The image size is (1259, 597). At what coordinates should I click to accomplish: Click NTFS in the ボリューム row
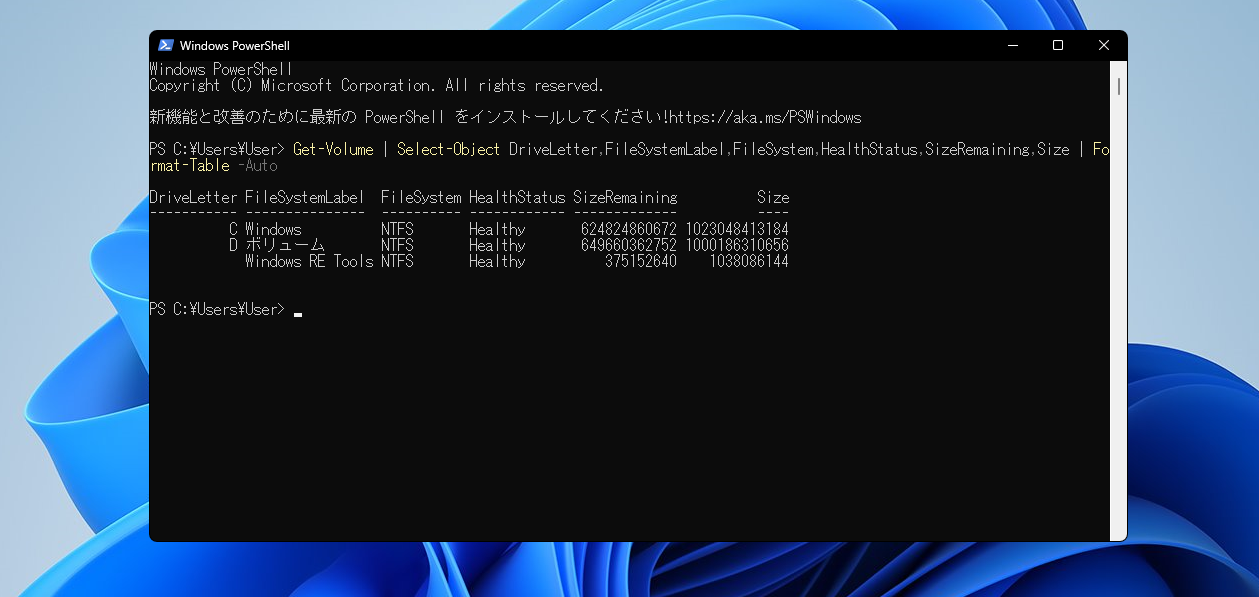pos(397,245)
